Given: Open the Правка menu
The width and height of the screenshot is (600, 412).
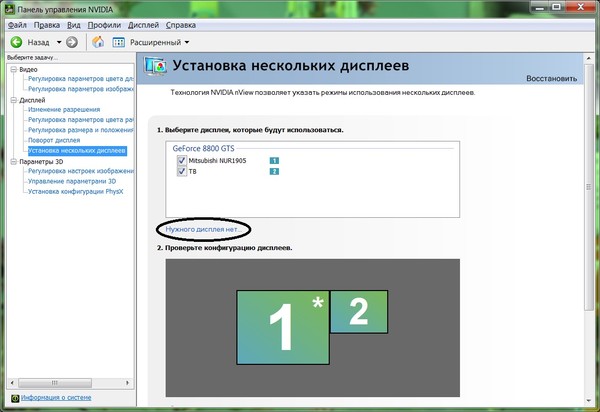Looking at the screenshot, I should coord(47,25).
